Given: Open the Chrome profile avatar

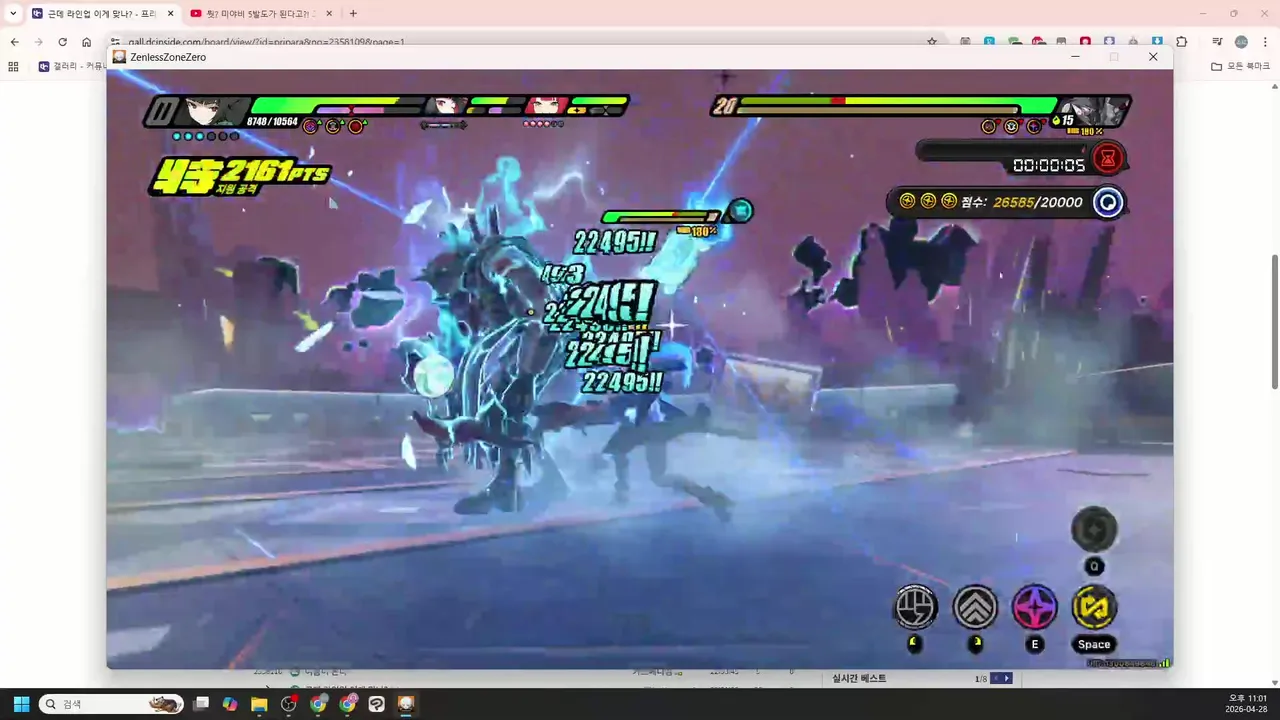Looking at the screenshot, I should point(1241,42).
